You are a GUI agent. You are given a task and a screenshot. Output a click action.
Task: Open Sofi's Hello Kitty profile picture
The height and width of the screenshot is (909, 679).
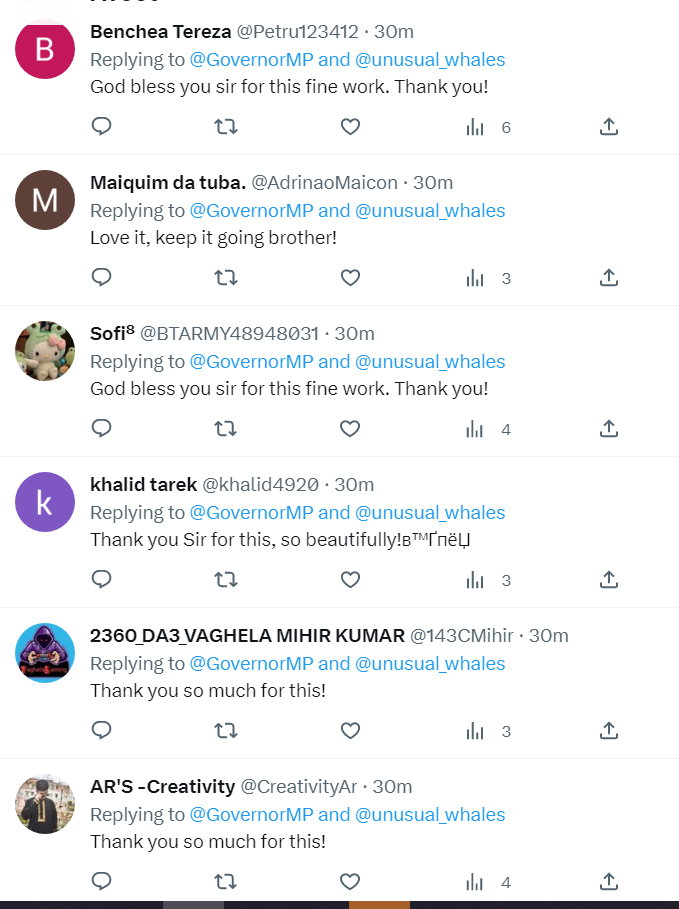(x=45, y=351)
